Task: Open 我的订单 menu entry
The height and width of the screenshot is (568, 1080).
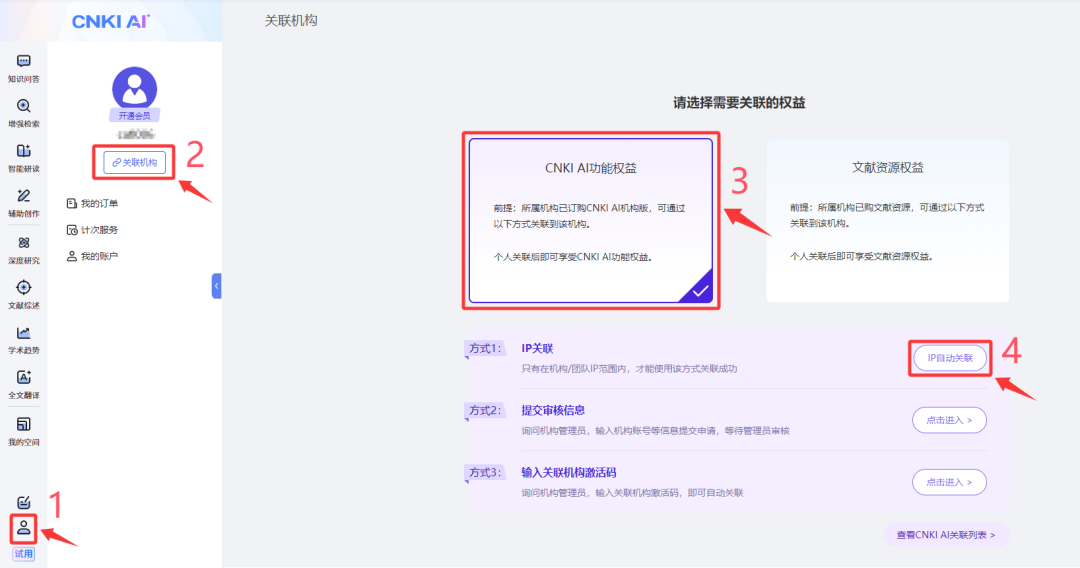Action: (99, 204)
